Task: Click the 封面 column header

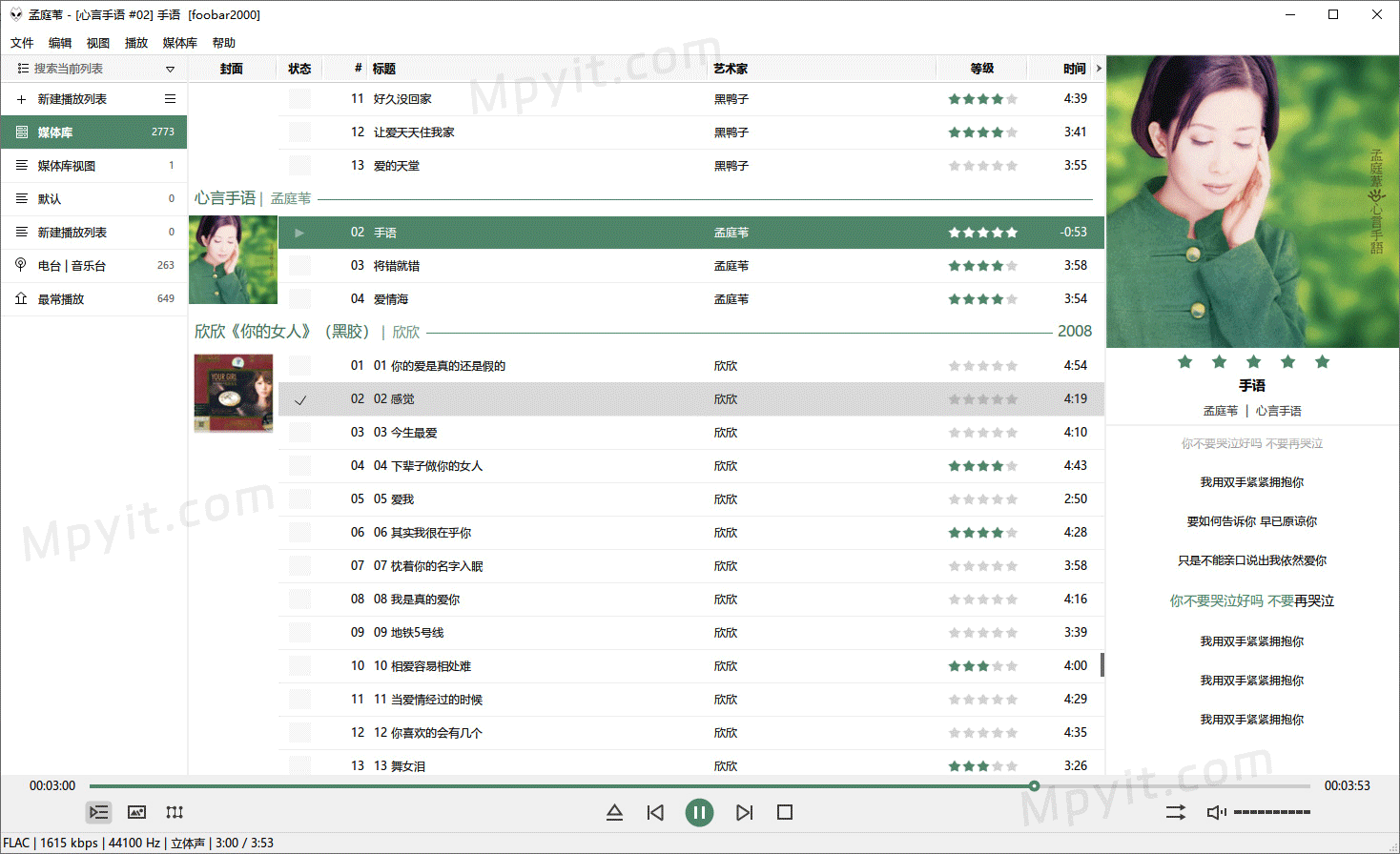Action: [232, 69]
